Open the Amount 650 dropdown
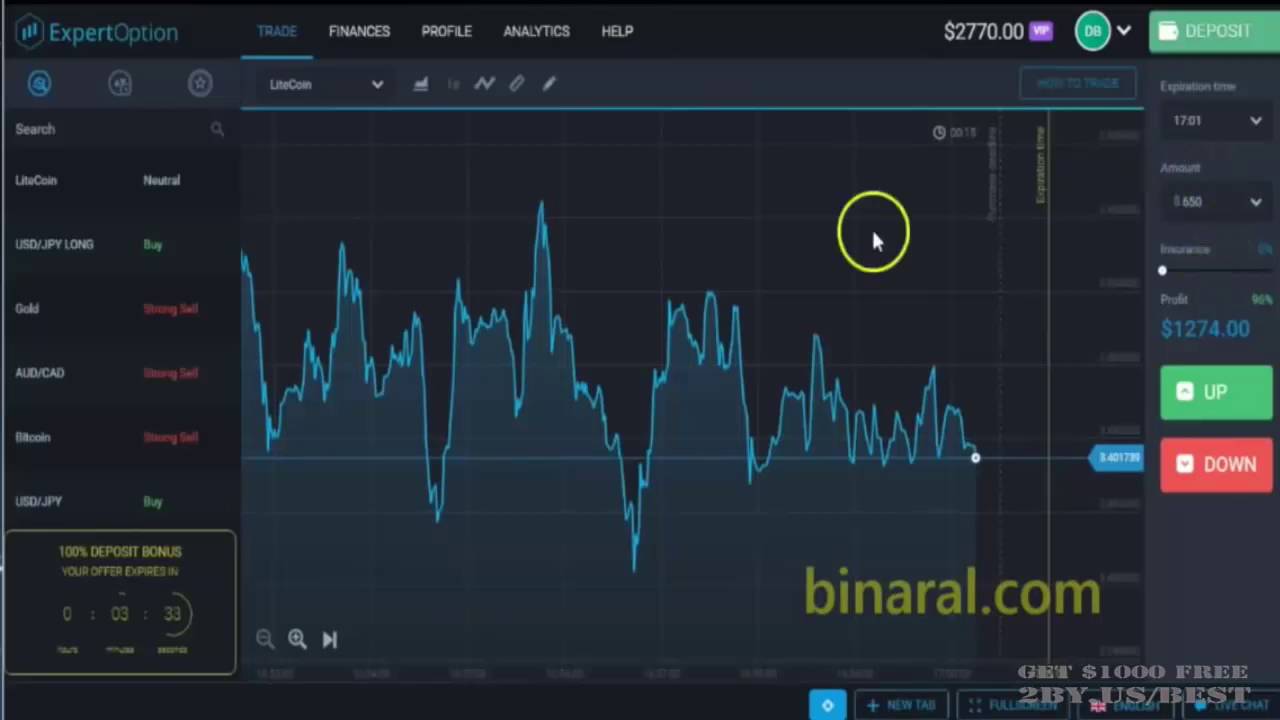This screenshot has height=720, width=1280. 1216,201
